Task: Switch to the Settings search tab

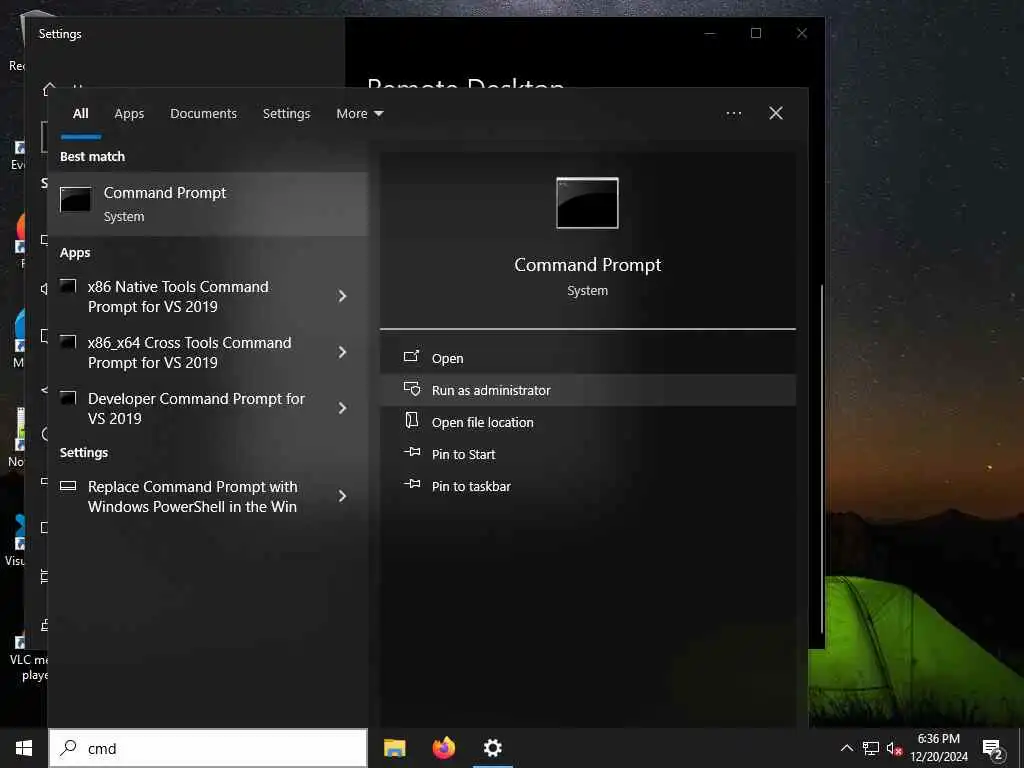Action: click(287, 114)
